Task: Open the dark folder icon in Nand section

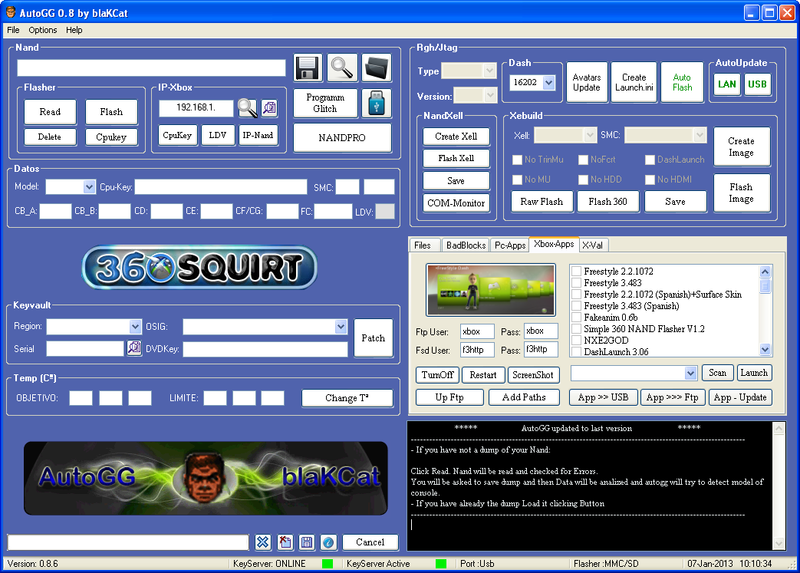Action: pos(376,68)
